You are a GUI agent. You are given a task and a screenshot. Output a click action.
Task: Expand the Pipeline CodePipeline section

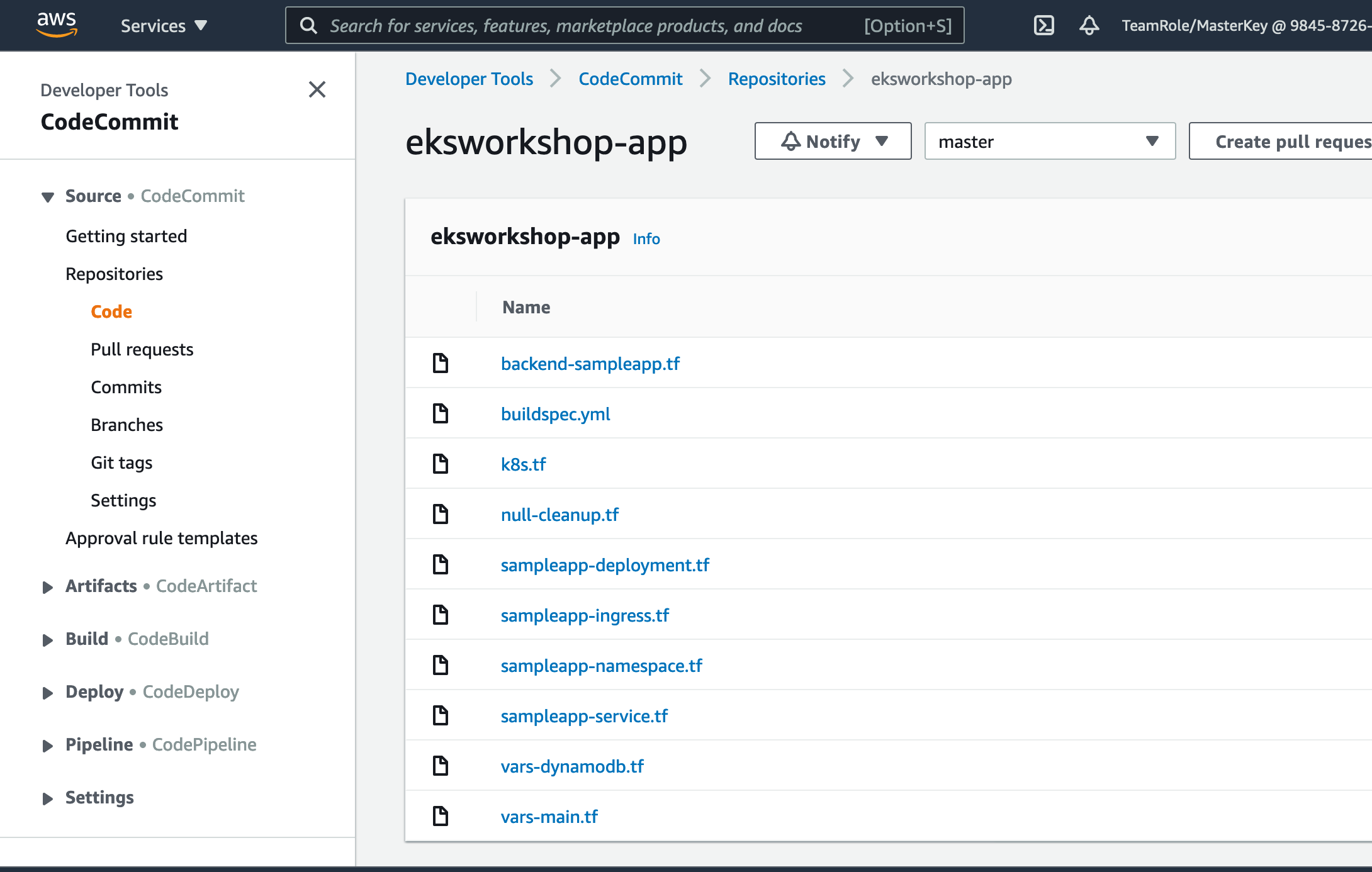click(47, 746)
